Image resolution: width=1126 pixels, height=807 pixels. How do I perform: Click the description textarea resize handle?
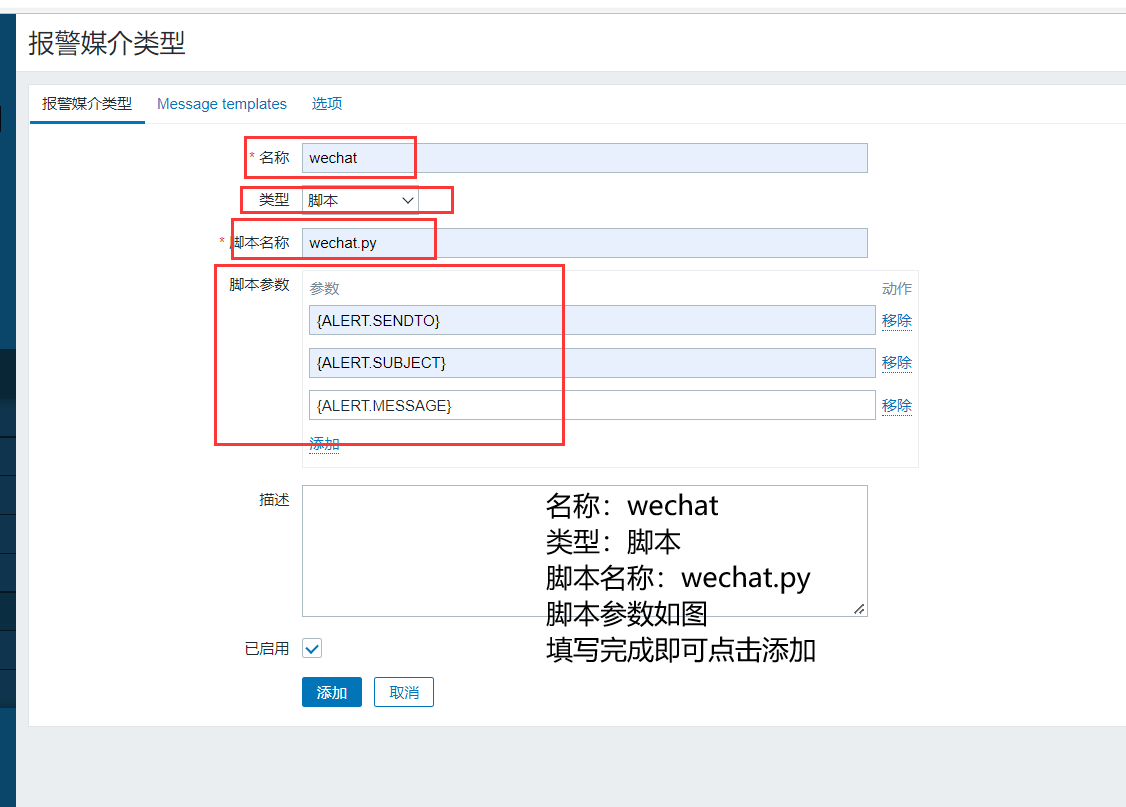859,609
